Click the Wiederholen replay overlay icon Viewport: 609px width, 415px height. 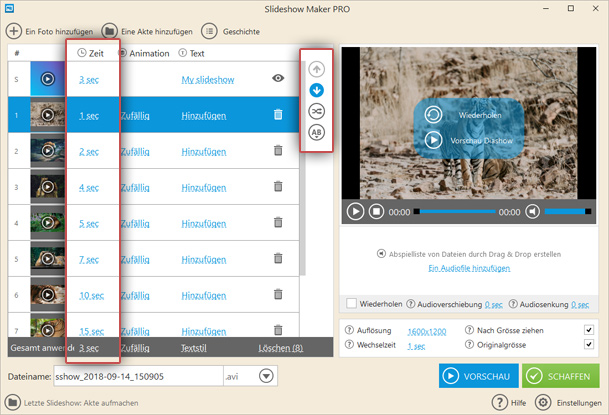click(433, 115)
